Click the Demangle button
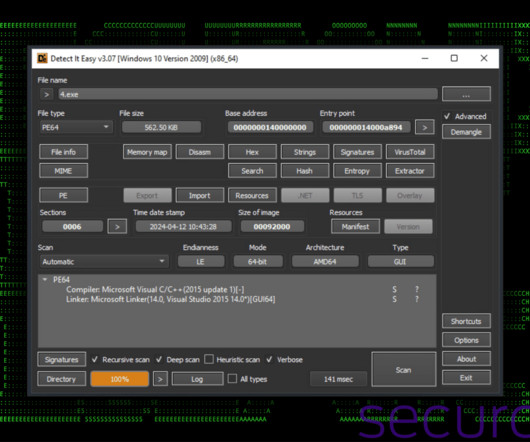530x442 pixels. pos(466,132)
